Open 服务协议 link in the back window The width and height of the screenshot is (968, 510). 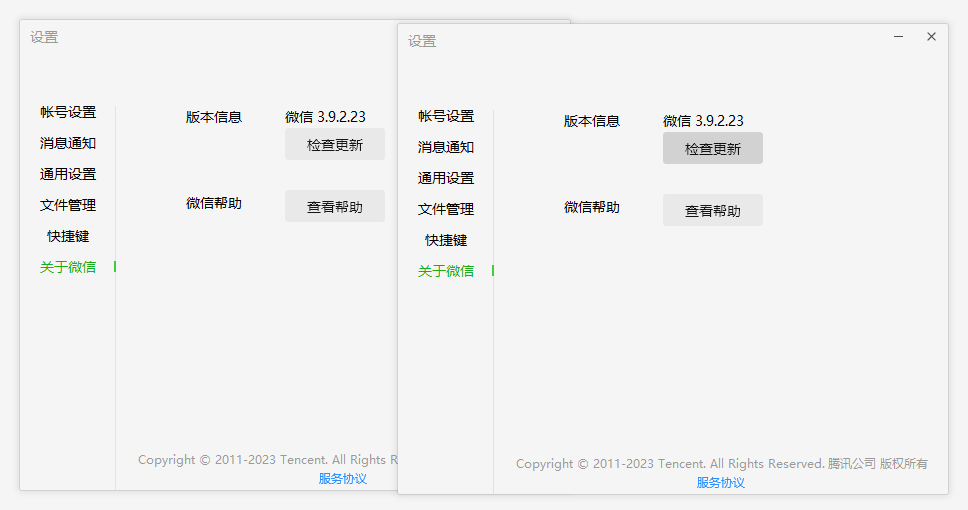coord(343,479)
